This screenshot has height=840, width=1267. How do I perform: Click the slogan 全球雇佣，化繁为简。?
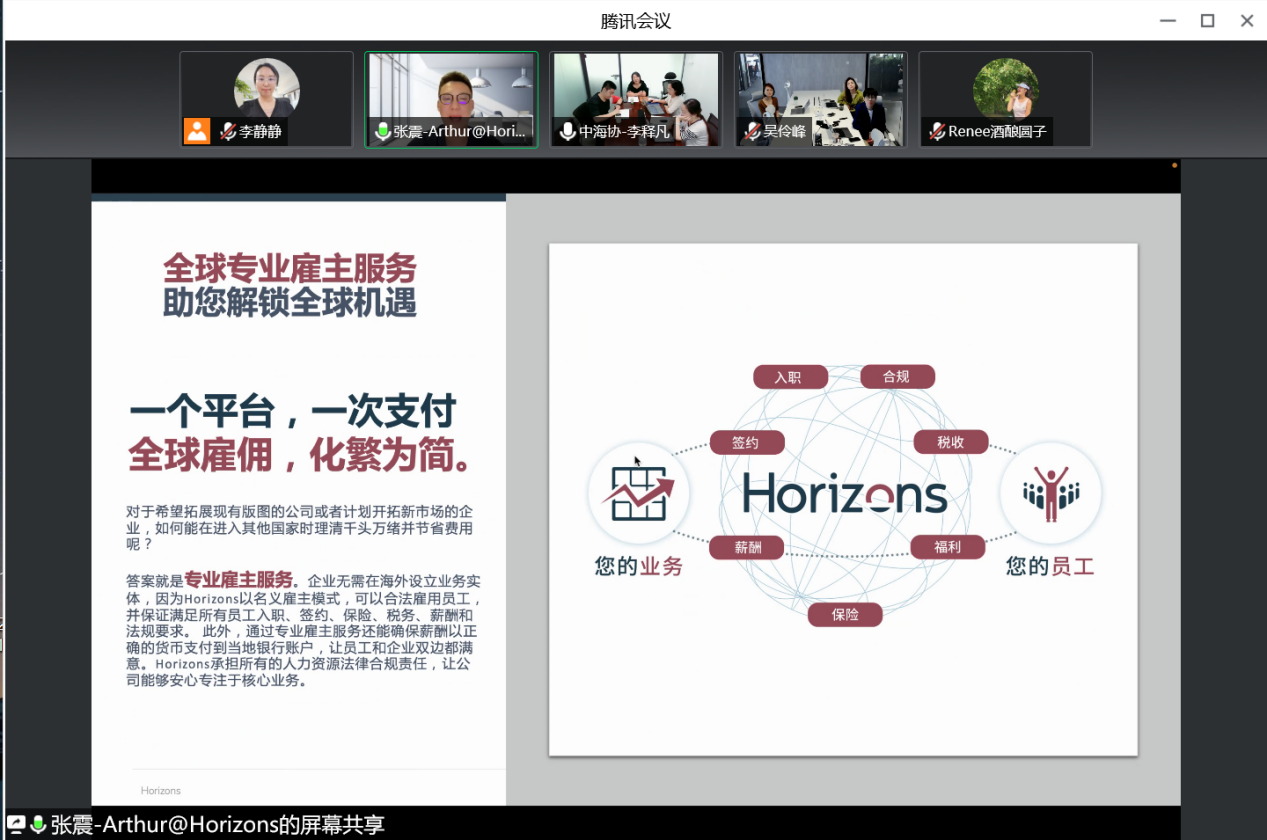pos(301,456)
